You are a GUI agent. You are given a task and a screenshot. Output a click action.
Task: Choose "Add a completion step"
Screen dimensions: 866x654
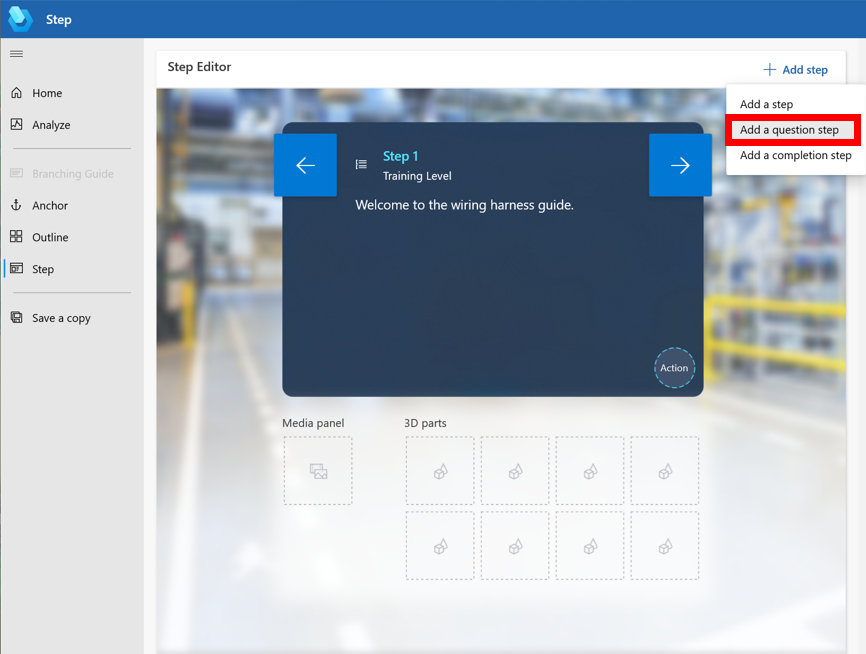click(794, 155)
